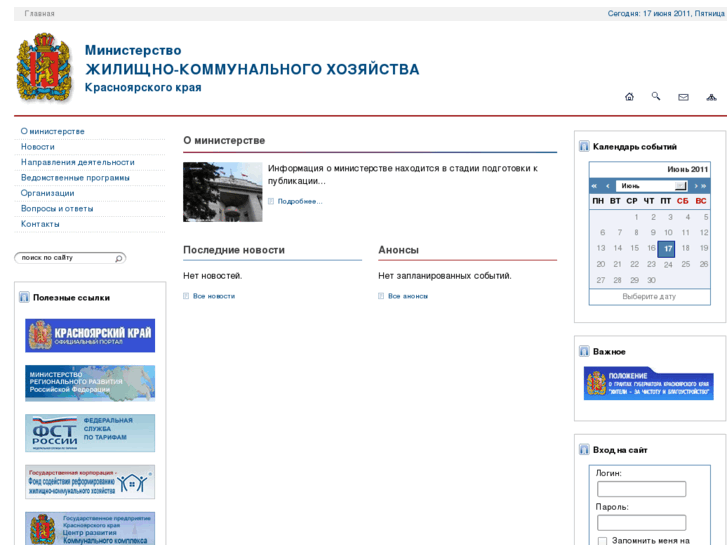Open Красноярский край official portal banner

point(90,335)
